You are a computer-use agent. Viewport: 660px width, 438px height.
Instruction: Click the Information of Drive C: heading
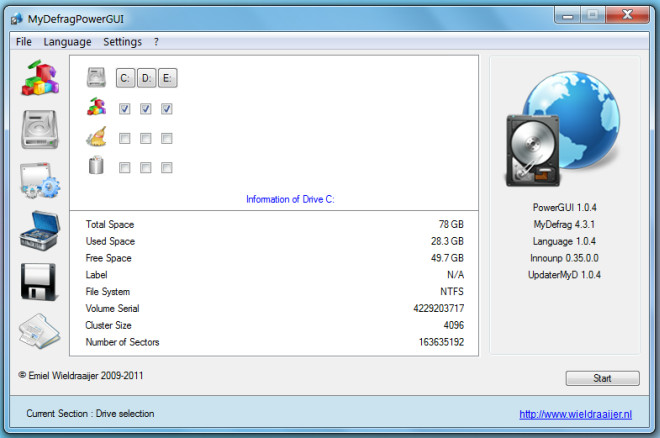(290, 199)
